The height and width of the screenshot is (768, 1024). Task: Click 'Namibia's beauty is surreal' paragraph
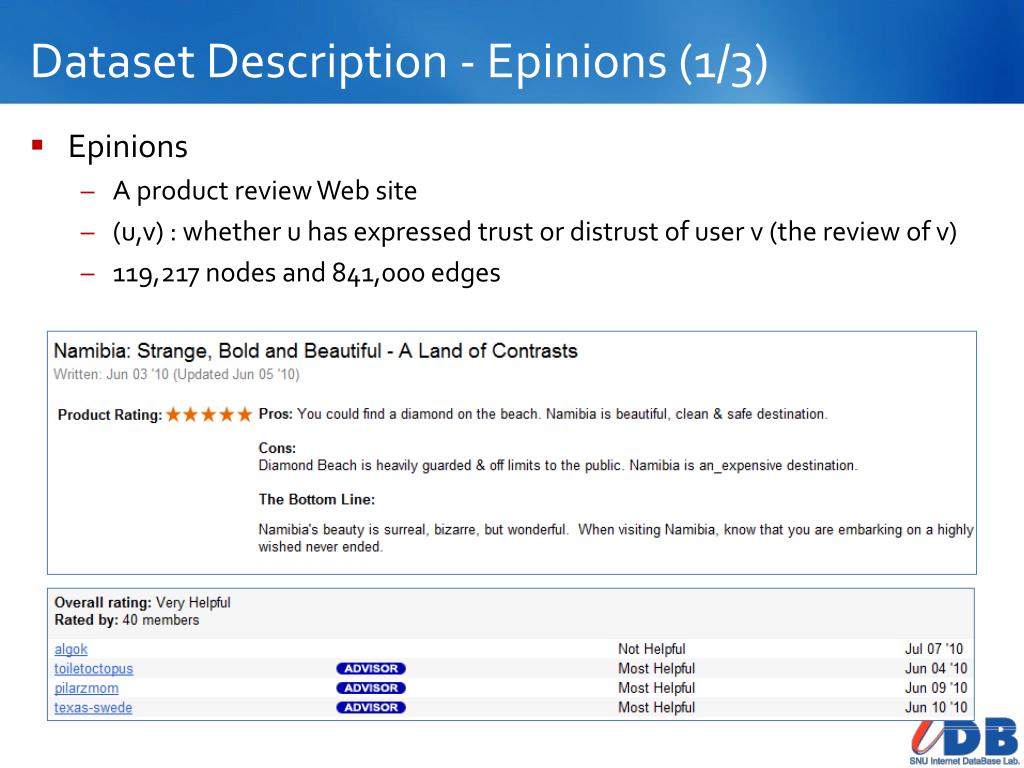(x=616, y=538)
